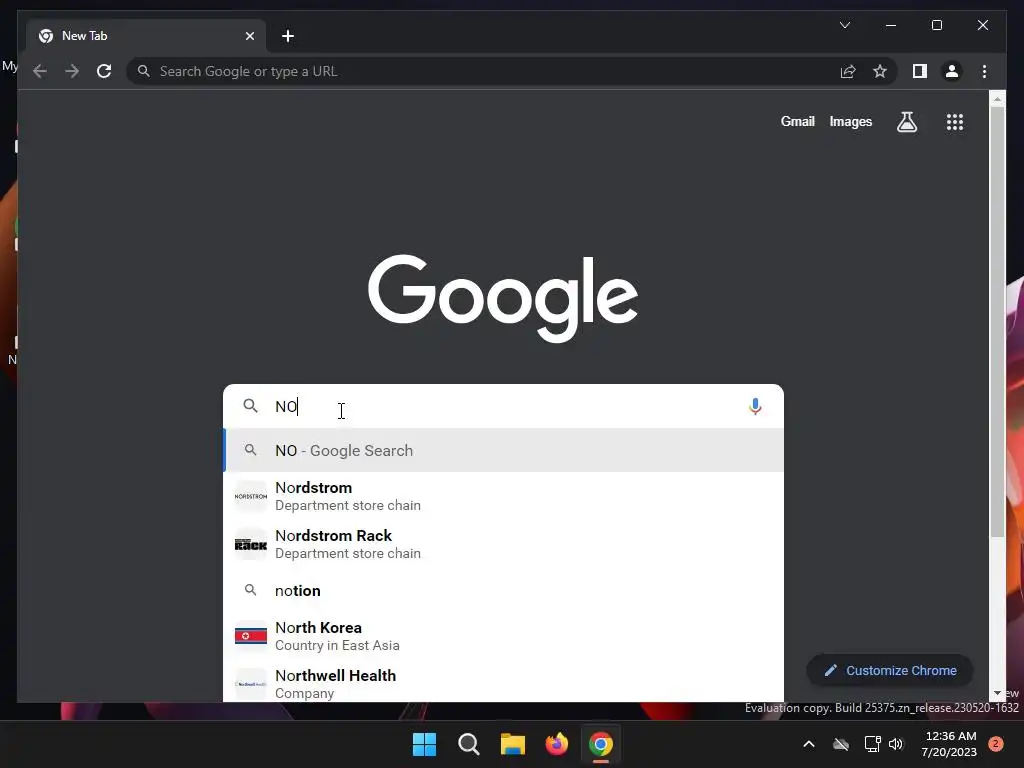Screen dimensions: 1024x768
Task: Open network settings tray icon
Action: tap(872, 744)
